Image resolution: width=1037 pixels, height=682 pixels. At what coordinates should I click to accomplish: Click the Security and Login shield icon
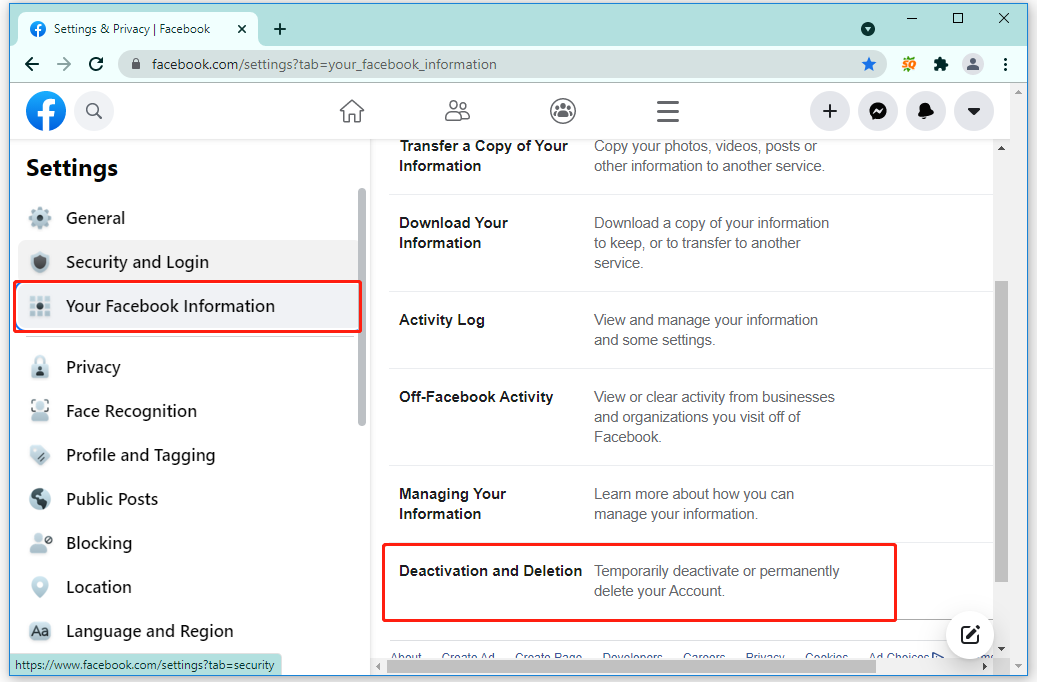[40, 262]
